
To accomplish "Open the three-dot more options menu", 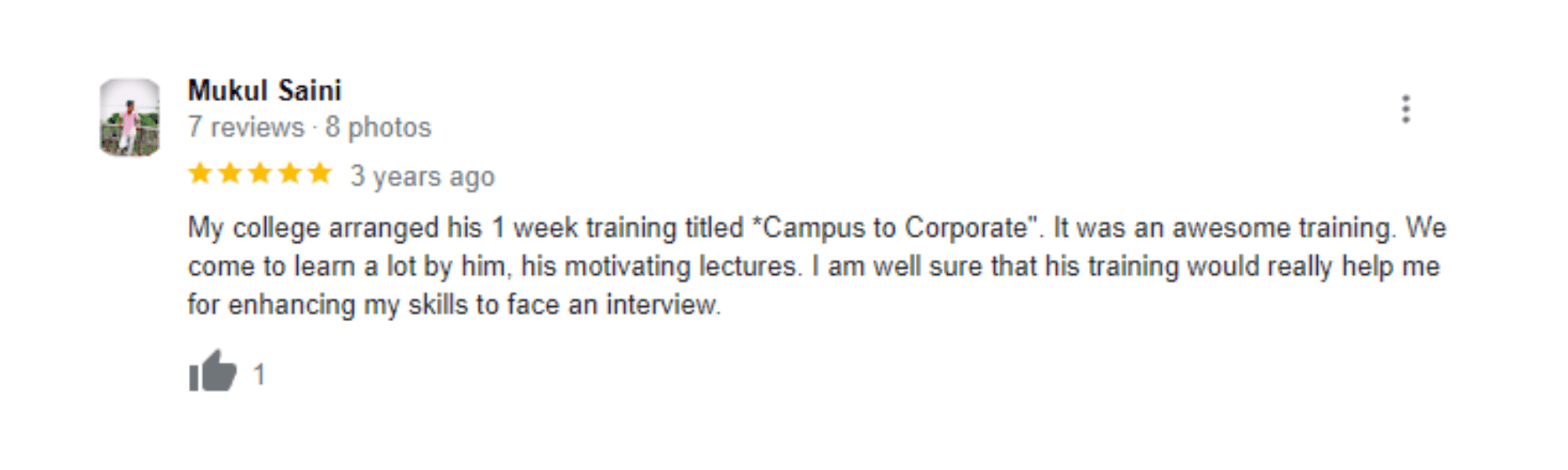I will click(1406, 109).
